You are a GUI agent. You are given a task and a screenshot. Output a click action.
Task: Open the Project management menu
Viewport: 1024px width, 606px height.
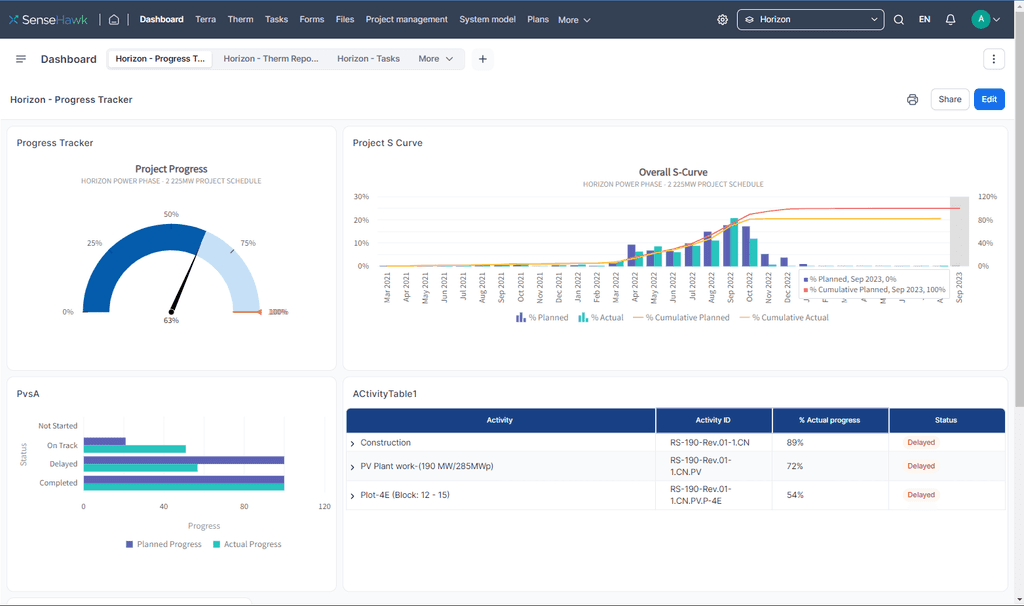pos(406,19)
